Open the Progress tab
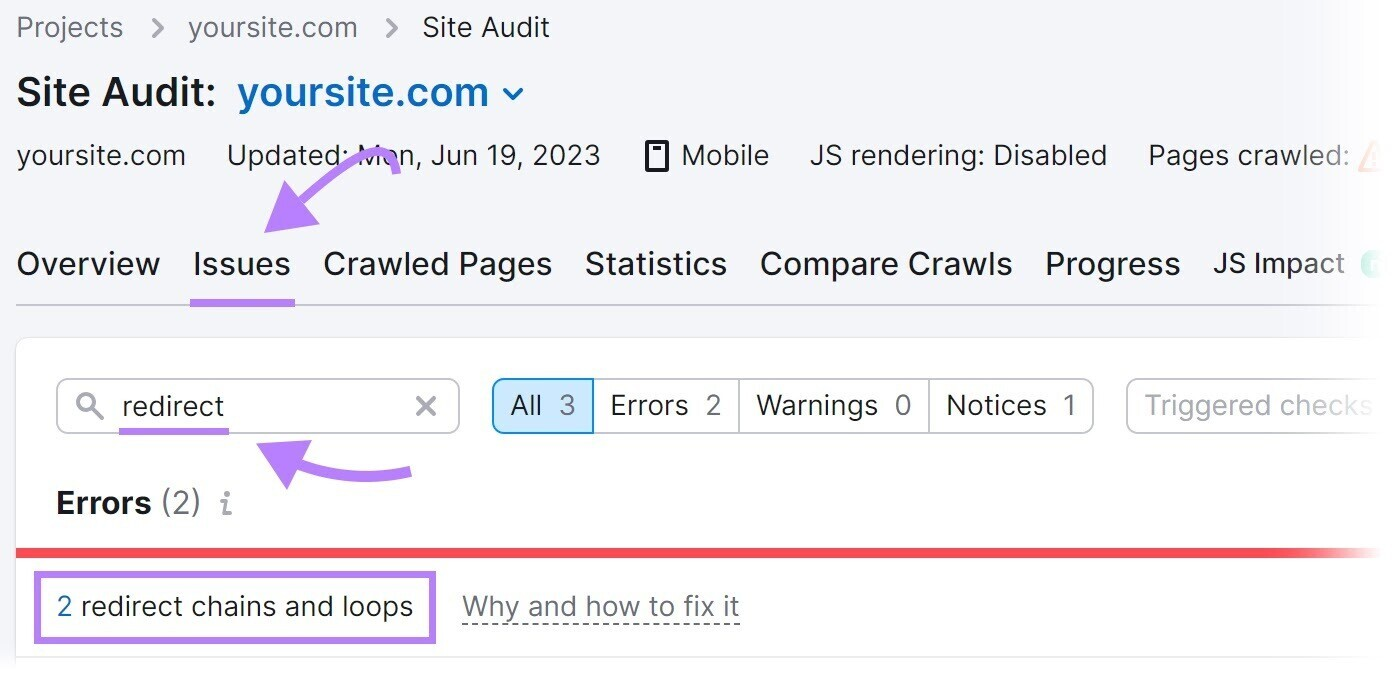1393x675 pixels. (x=1111, y=264)
